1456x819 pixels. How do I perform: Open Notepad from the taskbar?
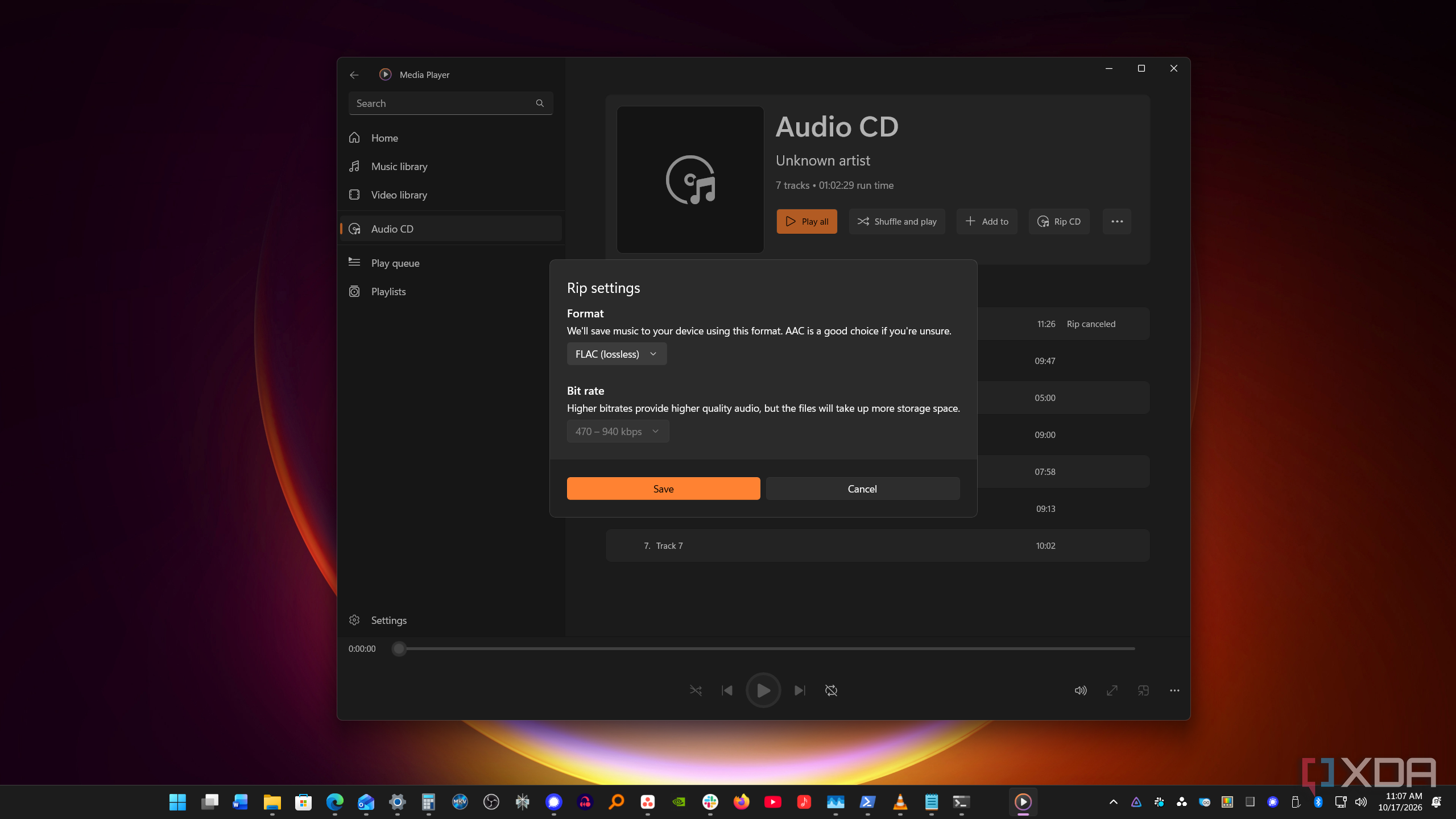(x=931, y=802)
